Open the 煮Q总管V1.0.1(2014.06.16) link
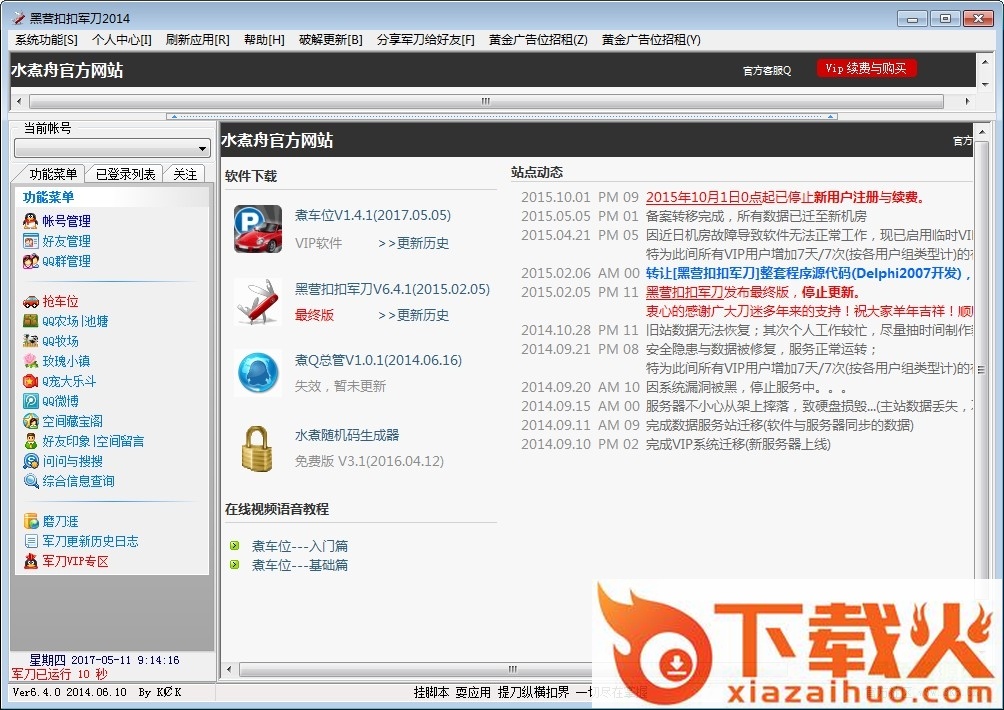Screen dimensions: 1004x710 [378, 360]
